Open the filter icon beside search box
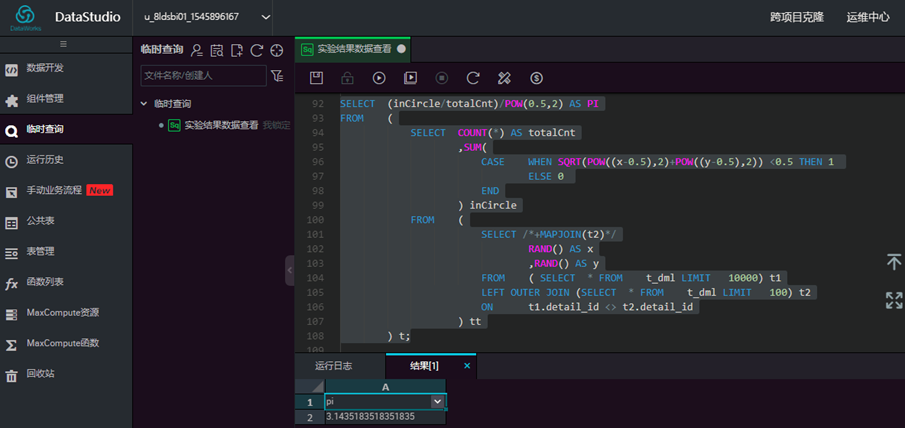This screenshot has width=905, height=428. [277, 76]
